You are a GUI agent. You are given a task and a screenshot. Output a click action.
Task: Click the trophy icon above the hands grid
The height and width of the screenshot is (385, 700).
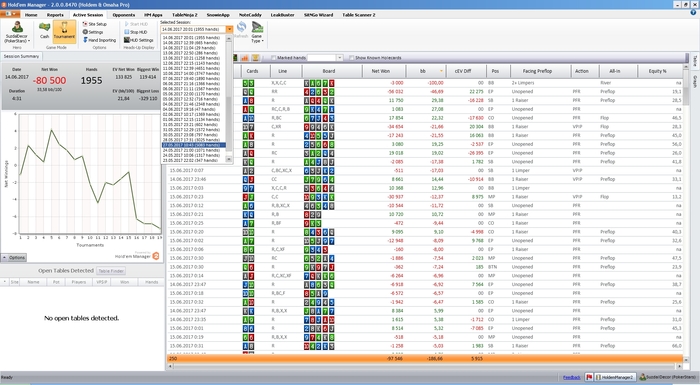pyautogui.click(x=255, y=58)
